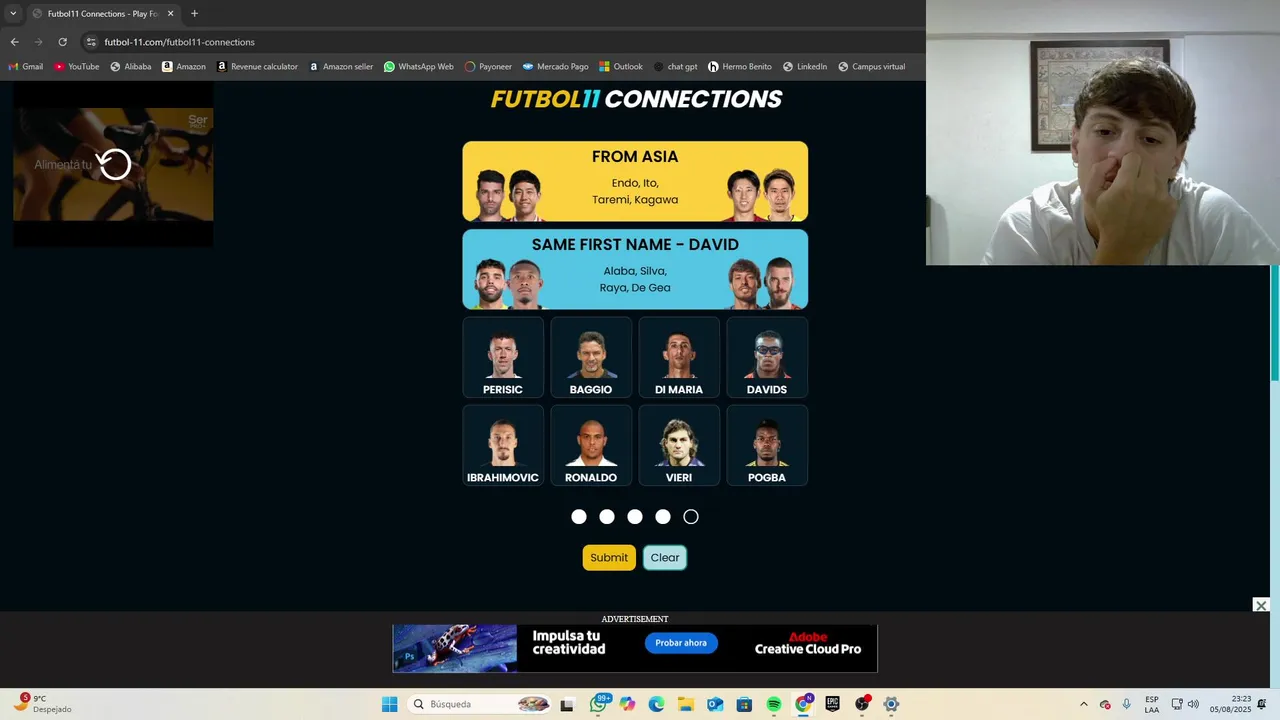The image size is (1280, 720).
Task: Show hidden system tray icons
Action: 1083,704
